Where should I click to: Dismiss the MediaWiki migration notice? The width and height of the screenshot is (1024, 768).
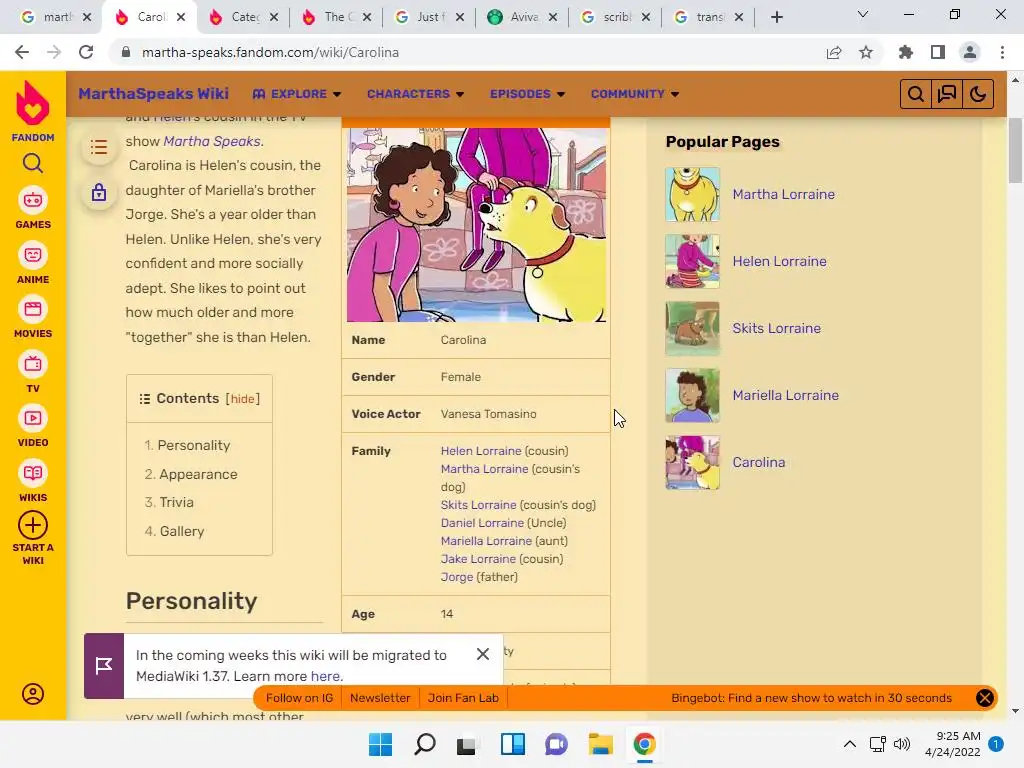point(483,654)
